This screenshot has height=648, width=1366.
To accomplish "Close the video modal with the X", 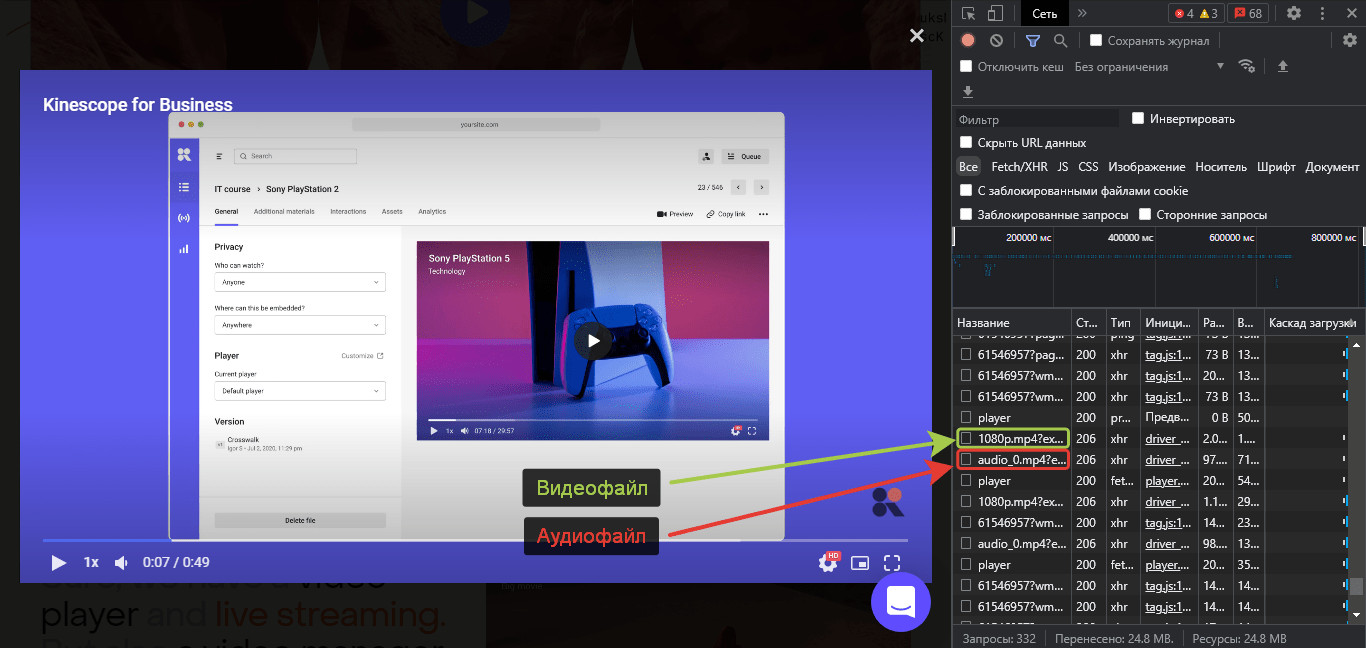I will (x=916, y=36).
